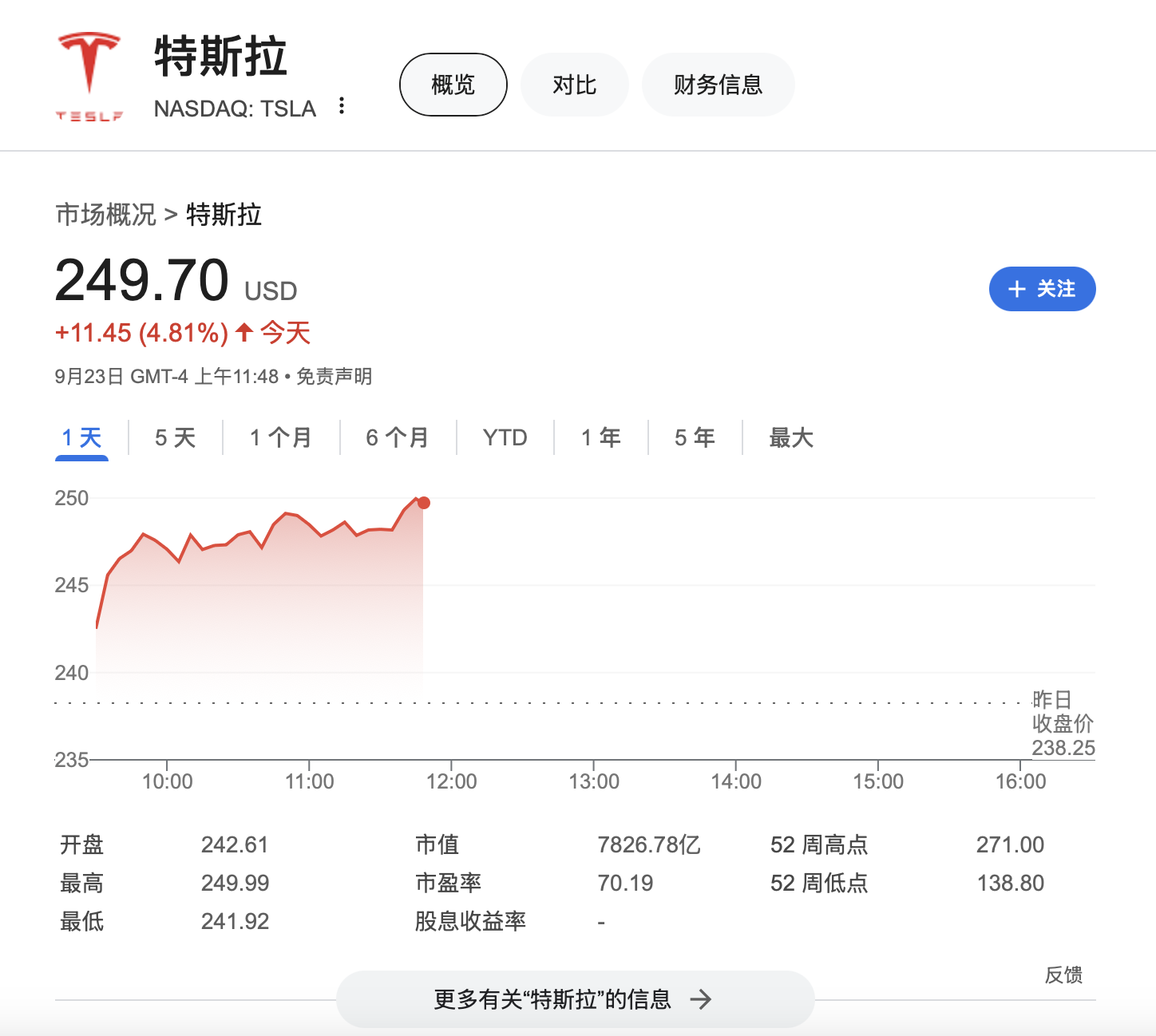Click the plus icon in the 关注 button

(x=1015, y=289)
